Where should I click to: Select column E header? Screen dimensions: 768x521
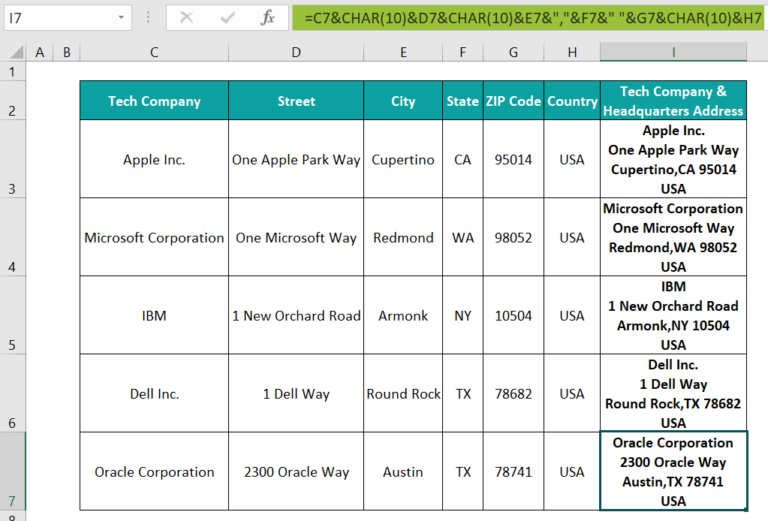click(403, 52)
